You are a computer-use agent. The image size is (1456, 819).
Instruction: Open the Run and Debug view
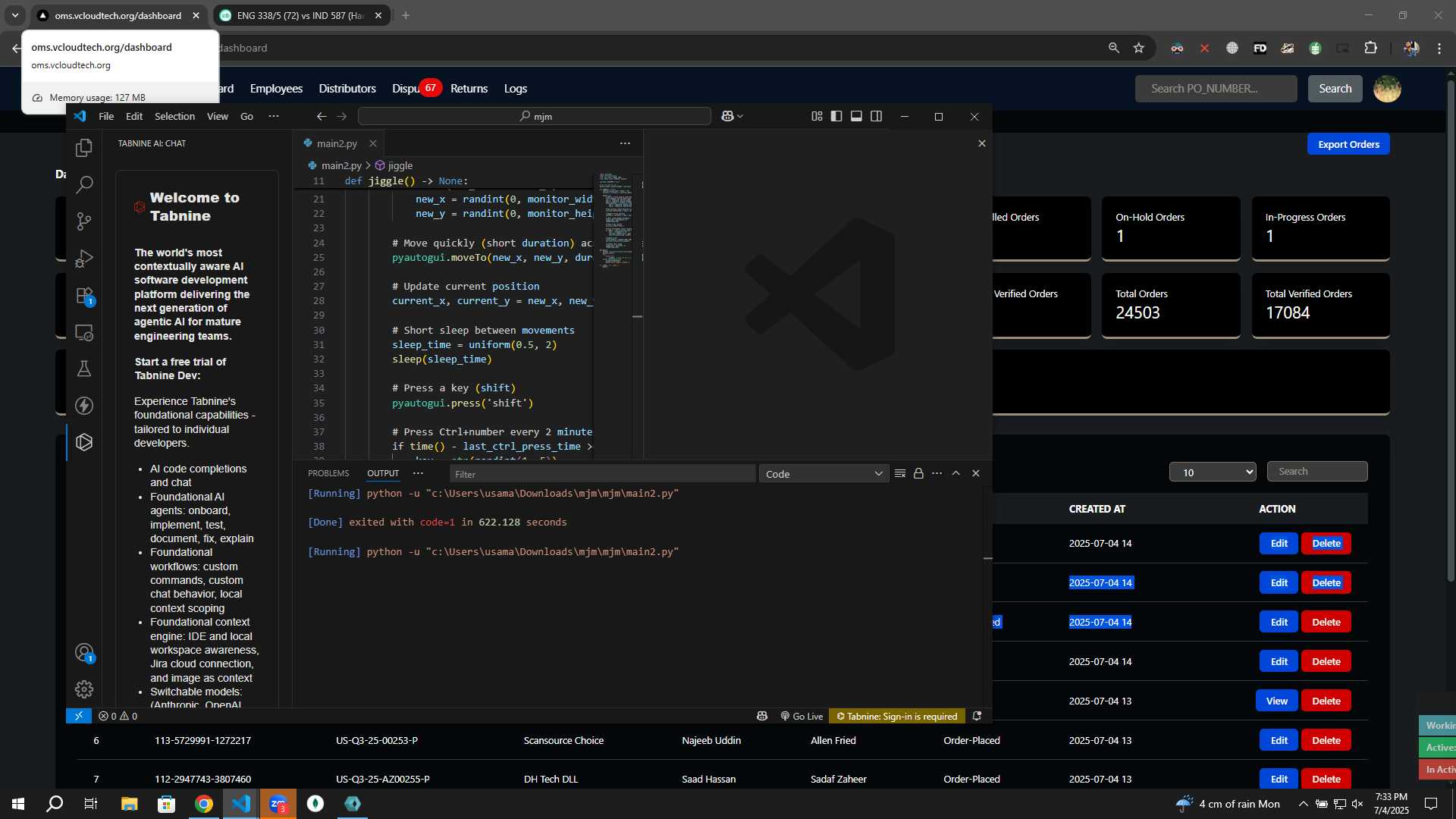coord(84,259)
